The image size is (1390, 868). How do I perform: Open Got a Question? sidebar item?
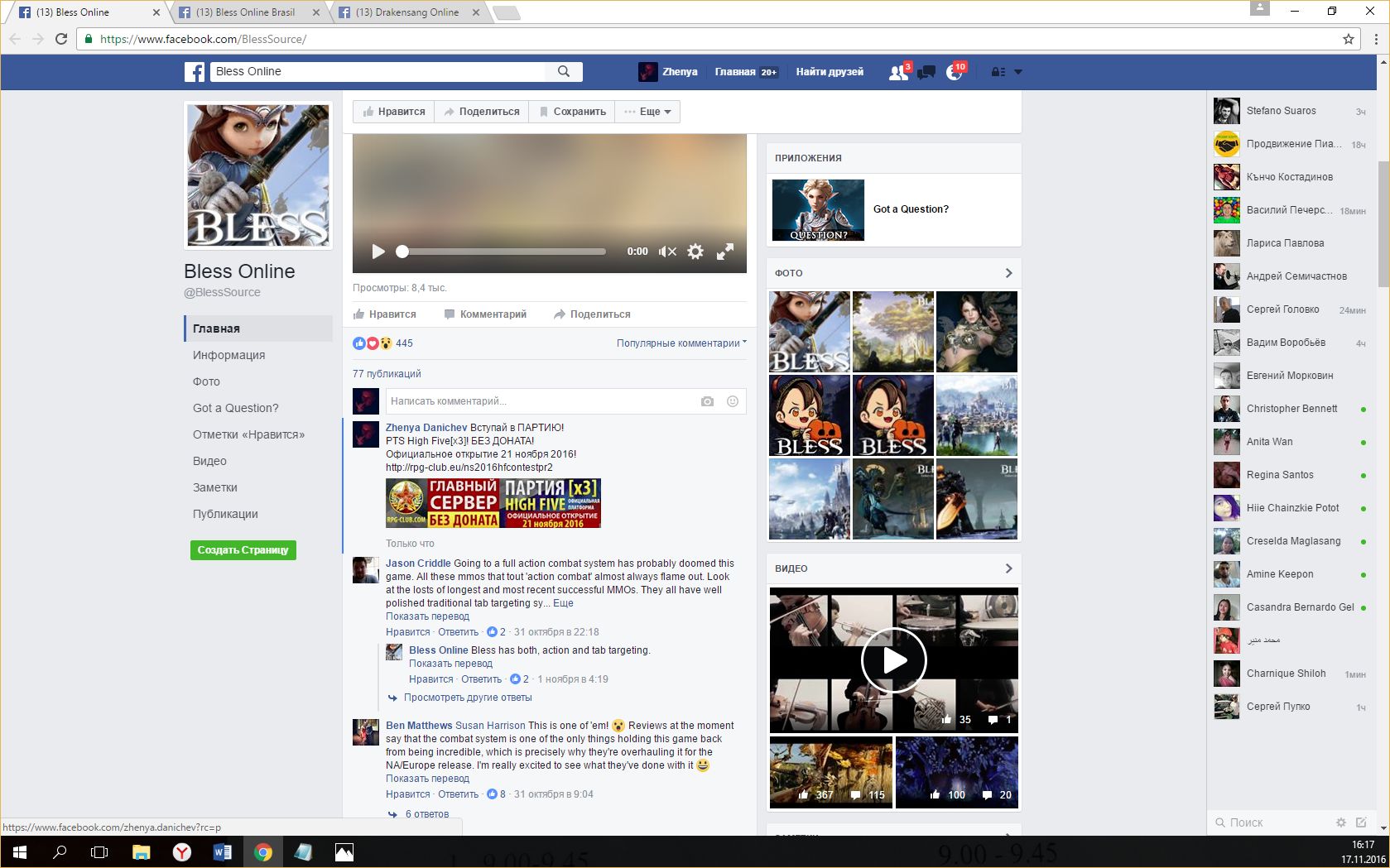[236, 408]
